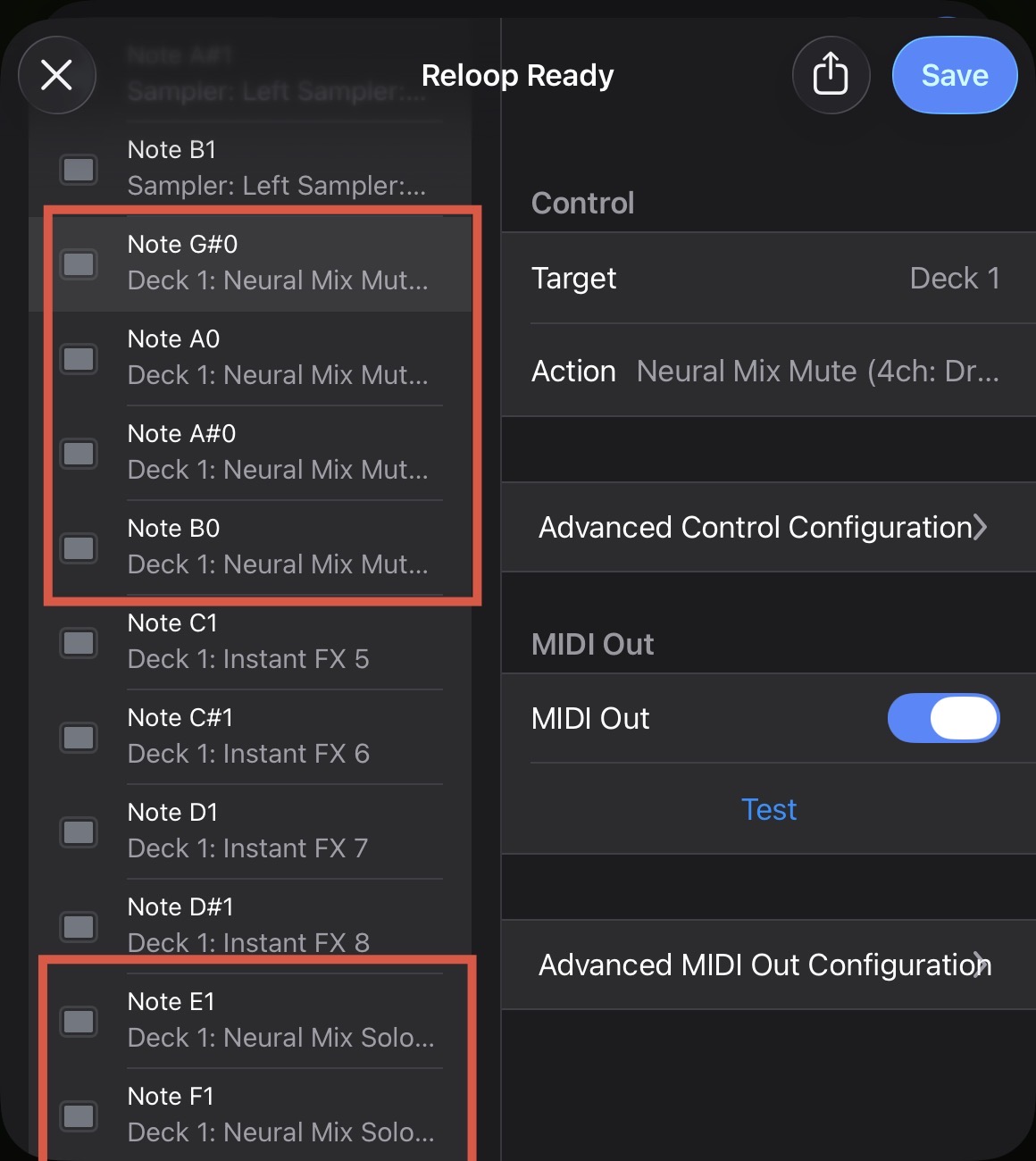Click the Test MIDI out link
This screenshot has width=1036, height=1161.
[768, 810]
